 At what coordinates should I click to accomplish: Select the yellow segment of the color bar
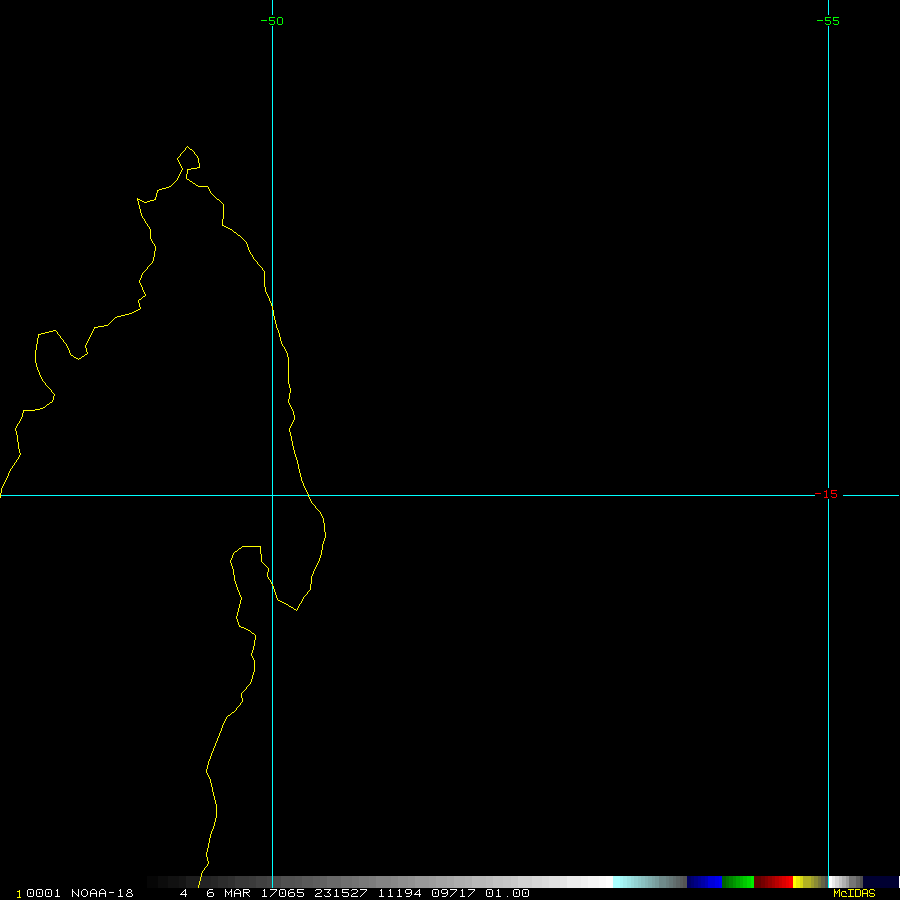[803, 882]
